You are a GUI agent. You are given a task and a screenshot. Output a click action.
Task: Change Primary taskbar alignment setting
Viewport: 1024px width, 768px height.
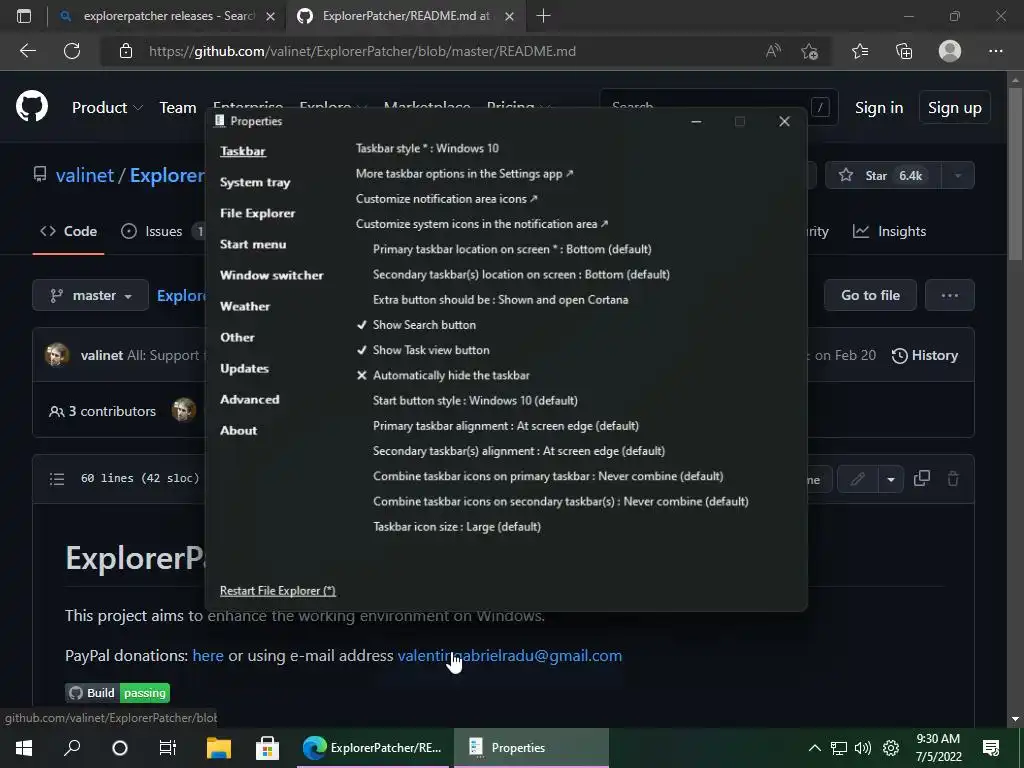(x=505, y=426)
